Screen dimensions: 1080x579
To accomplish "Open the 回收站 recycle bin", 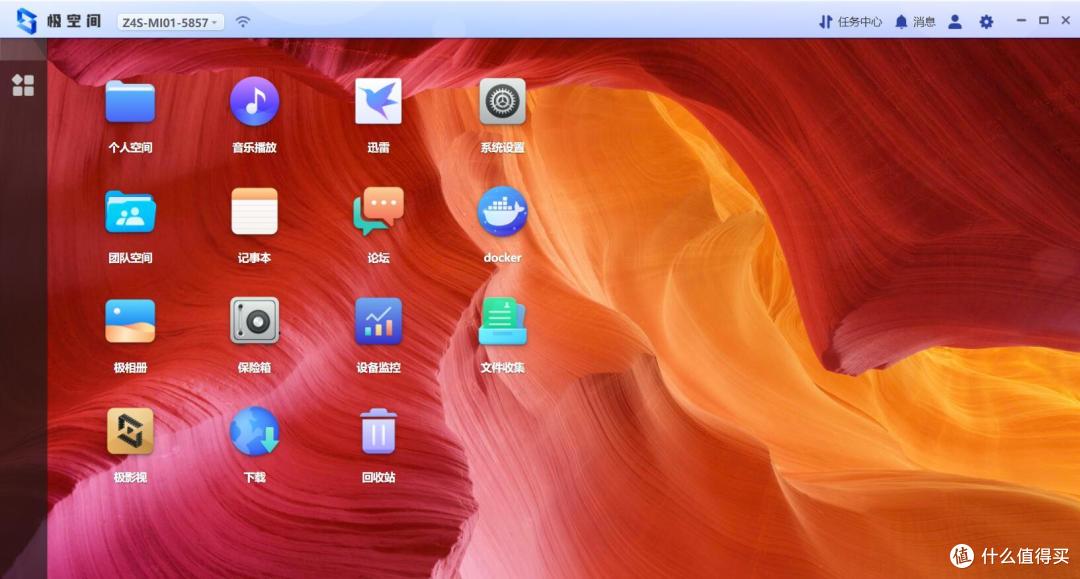I will point(378,431).
